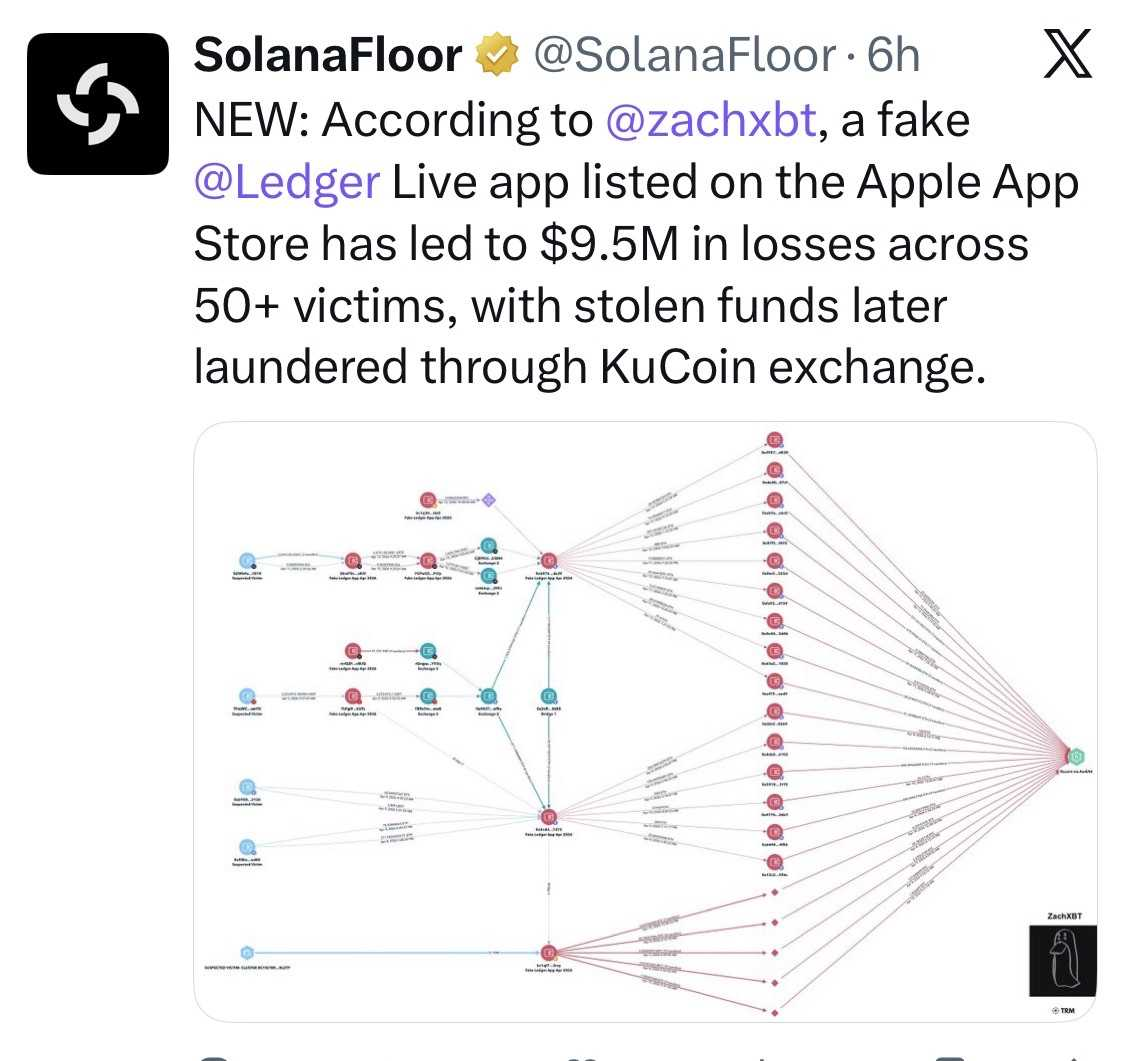
Task: Select the bottom-left hexagon victim cluster node
Action: tap(247, 953)
